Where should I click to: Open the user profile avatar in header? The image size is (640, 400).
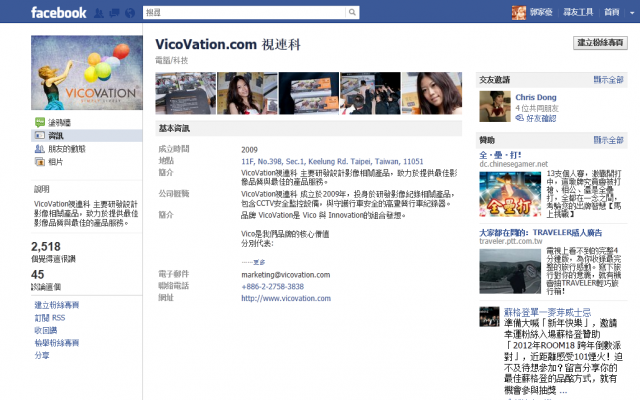(519, 13)
